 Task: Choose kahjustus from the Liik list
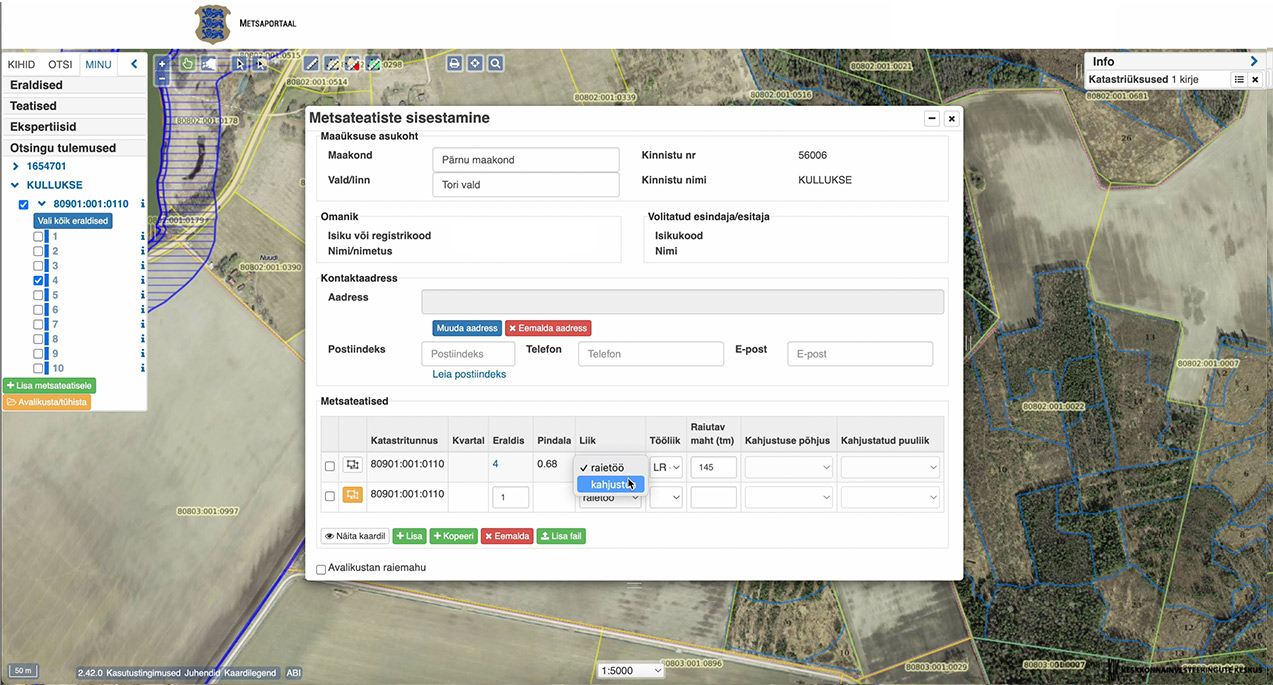tap(610, 484)
